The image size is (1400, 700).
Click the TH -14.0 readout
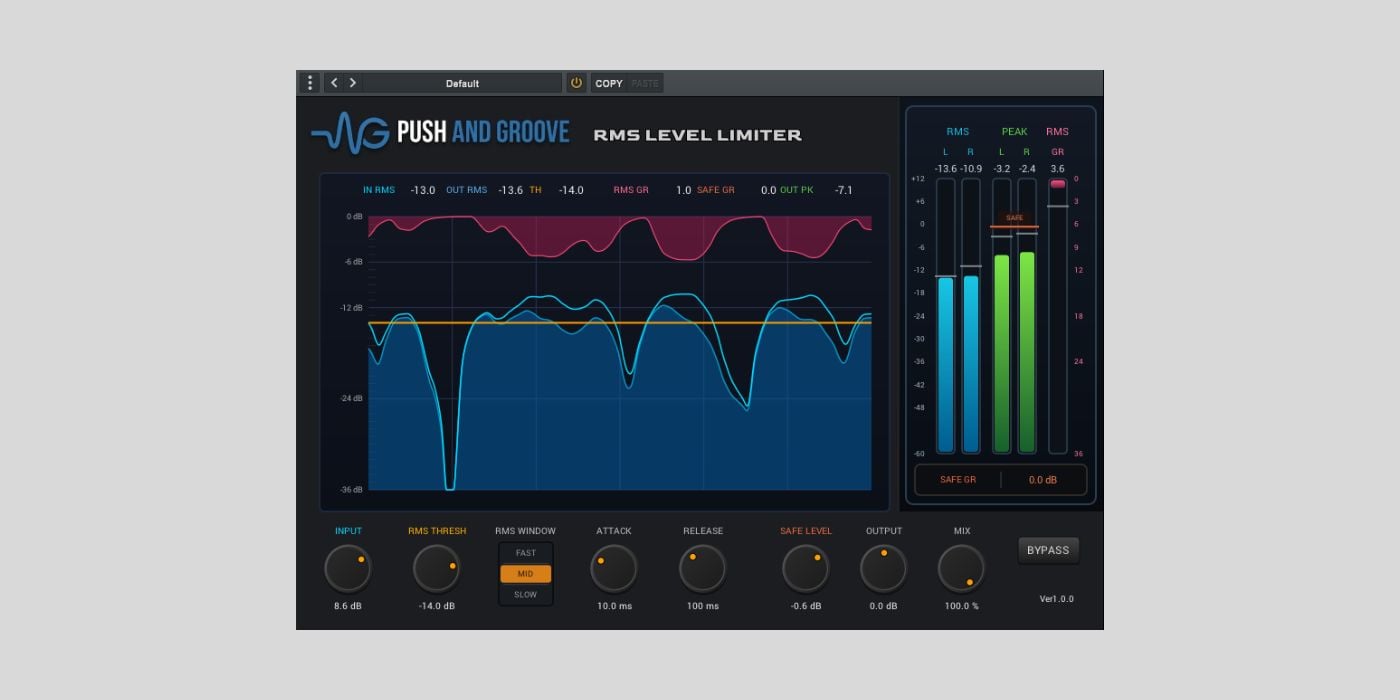pyautogui.click(x=557, y=190)
